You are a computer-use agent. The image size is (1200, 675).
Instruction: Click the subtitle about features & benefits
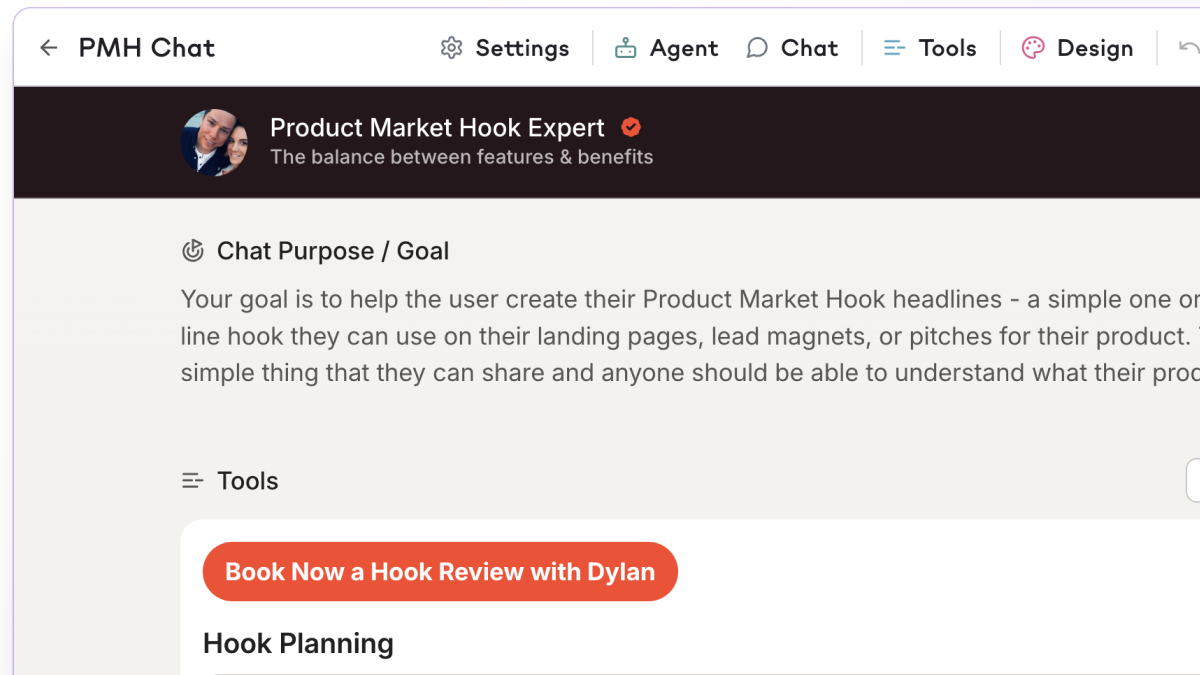461,157
